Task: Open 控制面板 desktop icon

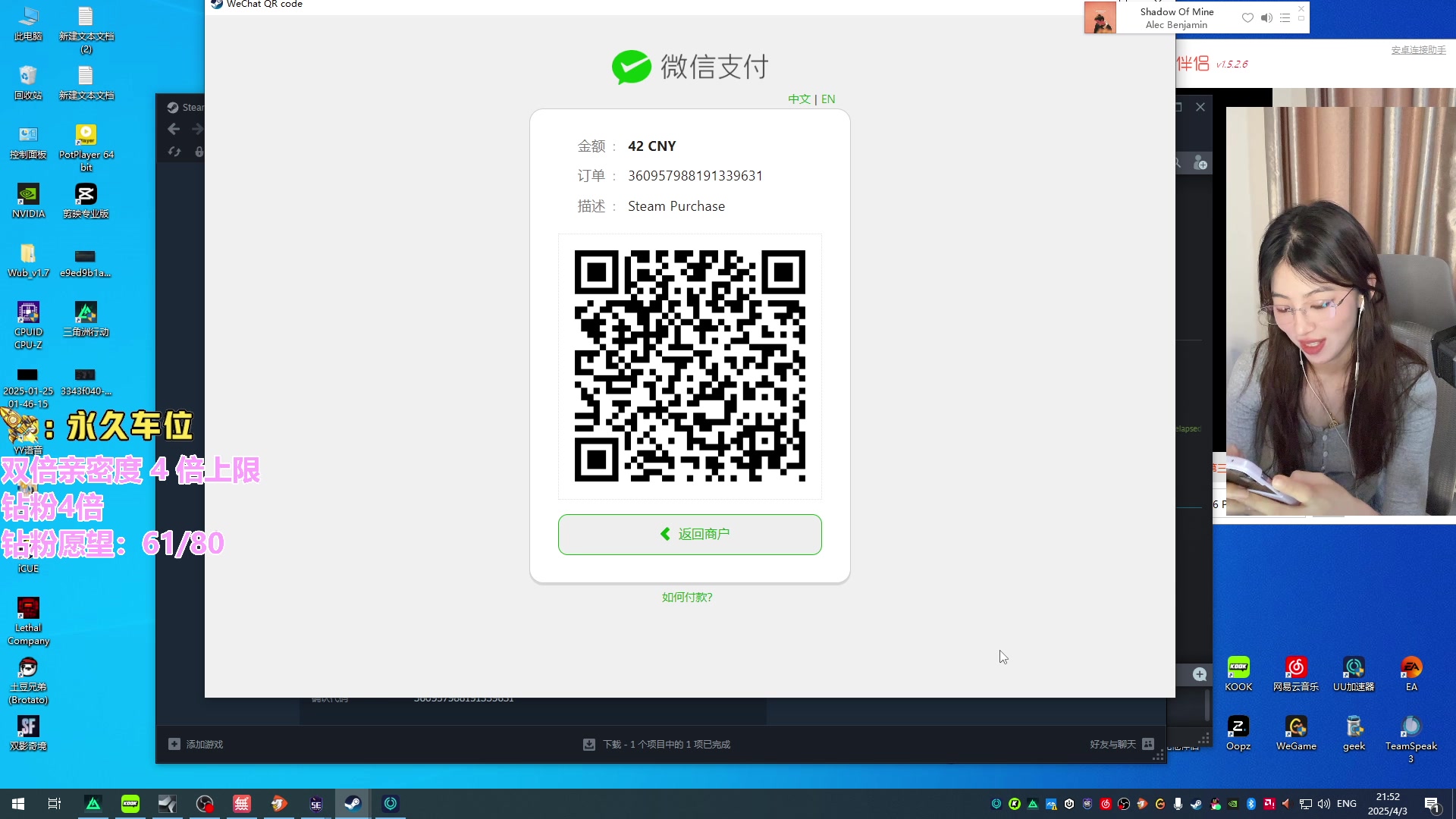Action: 28,142
